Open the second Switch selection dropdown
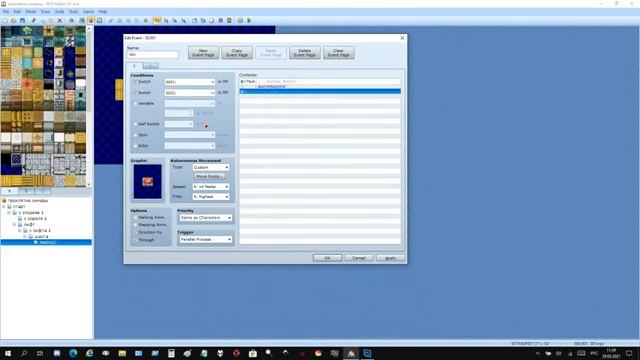640x360 pixels. [x=190, y=93]
